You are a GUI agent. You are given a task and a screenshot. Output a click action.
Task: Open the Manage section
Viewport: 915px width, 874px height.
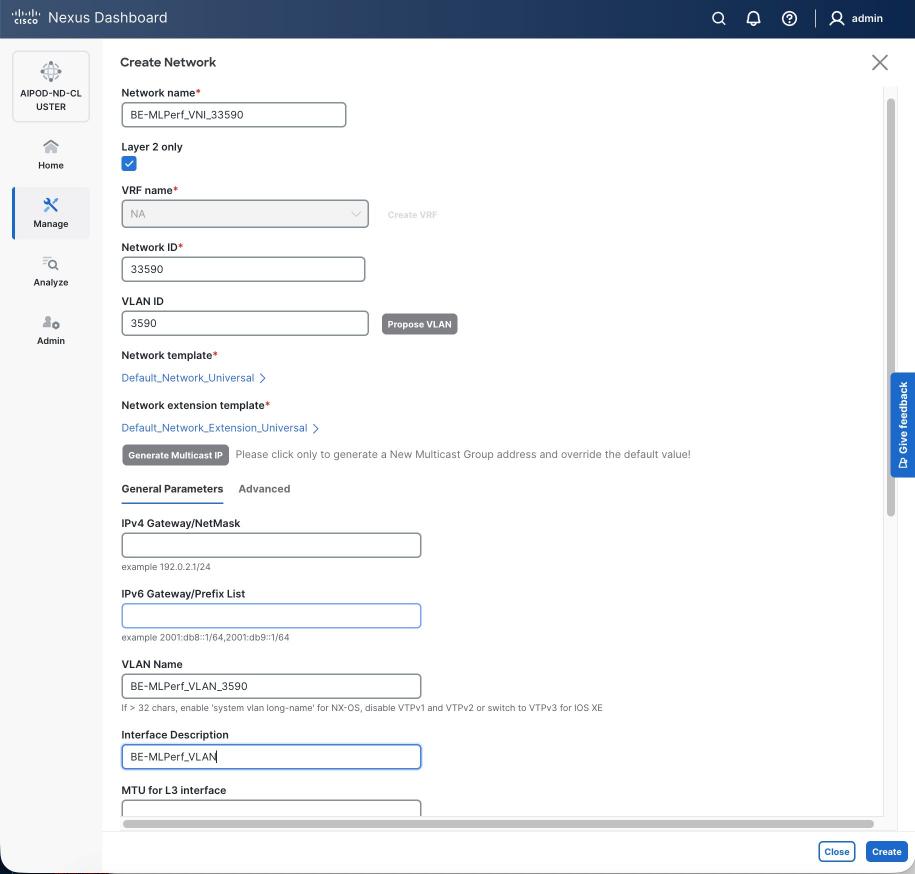point(50,213)
